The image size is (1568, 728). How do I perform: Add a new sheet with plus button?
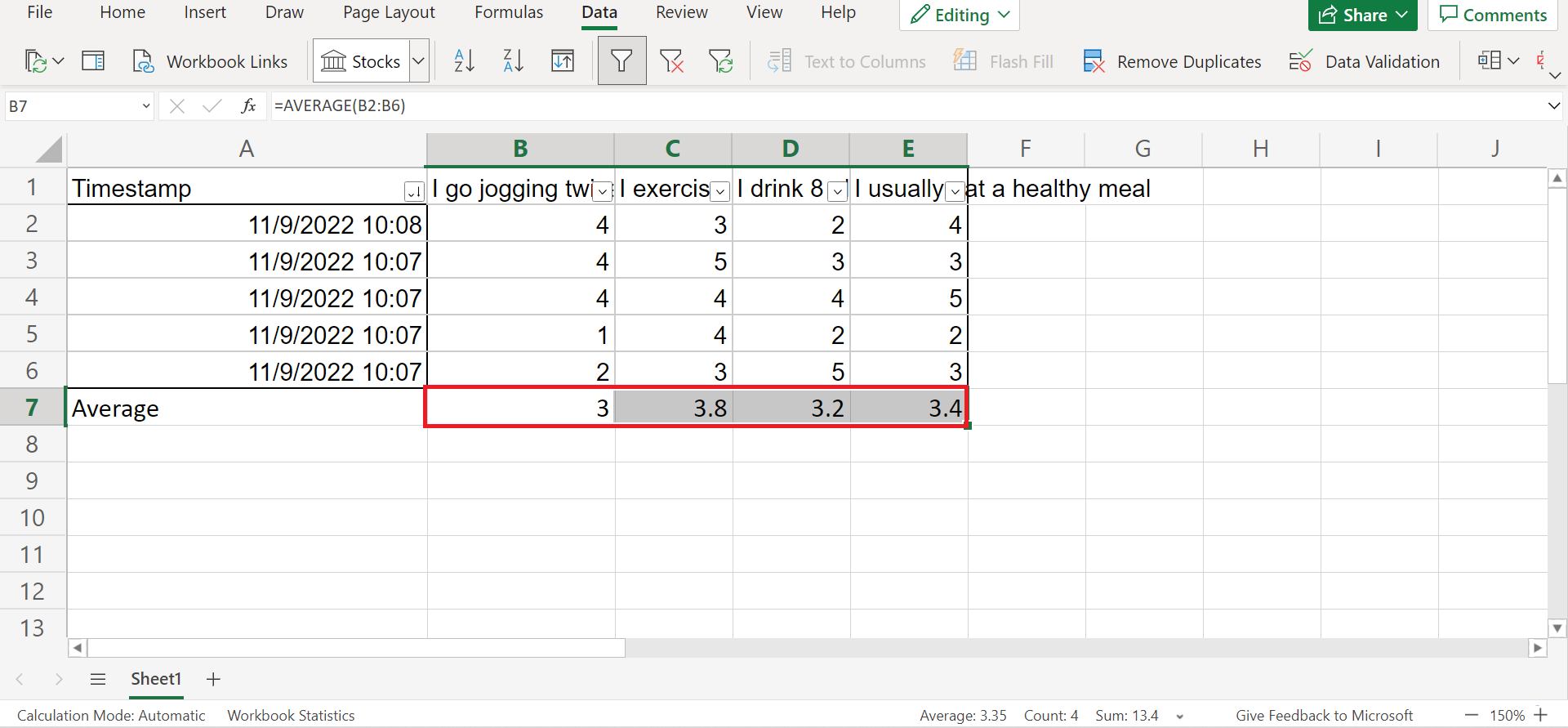213,679
